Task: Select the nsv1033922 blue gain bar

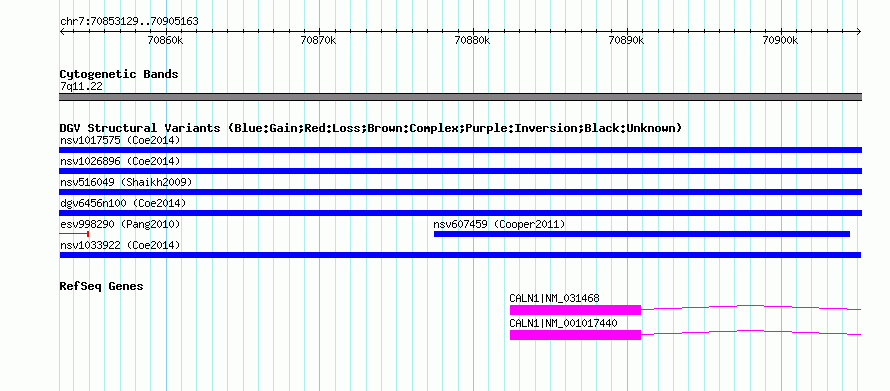Action: click(460, 255)
